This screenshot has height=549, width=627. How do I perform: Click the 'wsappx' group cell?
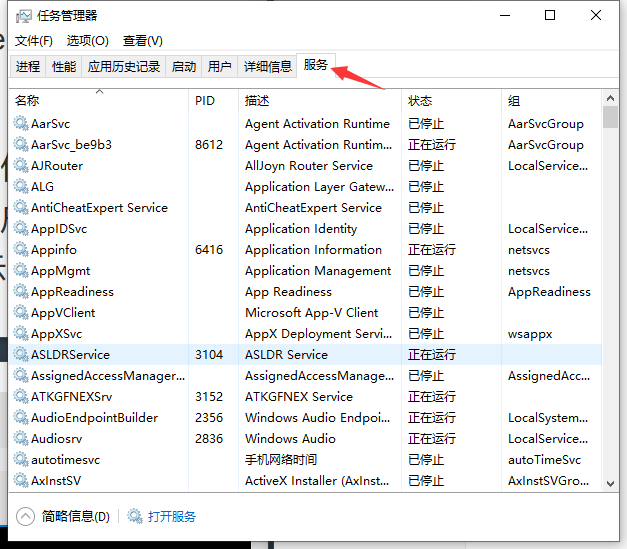pyautogui.click(x=530, y=333)
